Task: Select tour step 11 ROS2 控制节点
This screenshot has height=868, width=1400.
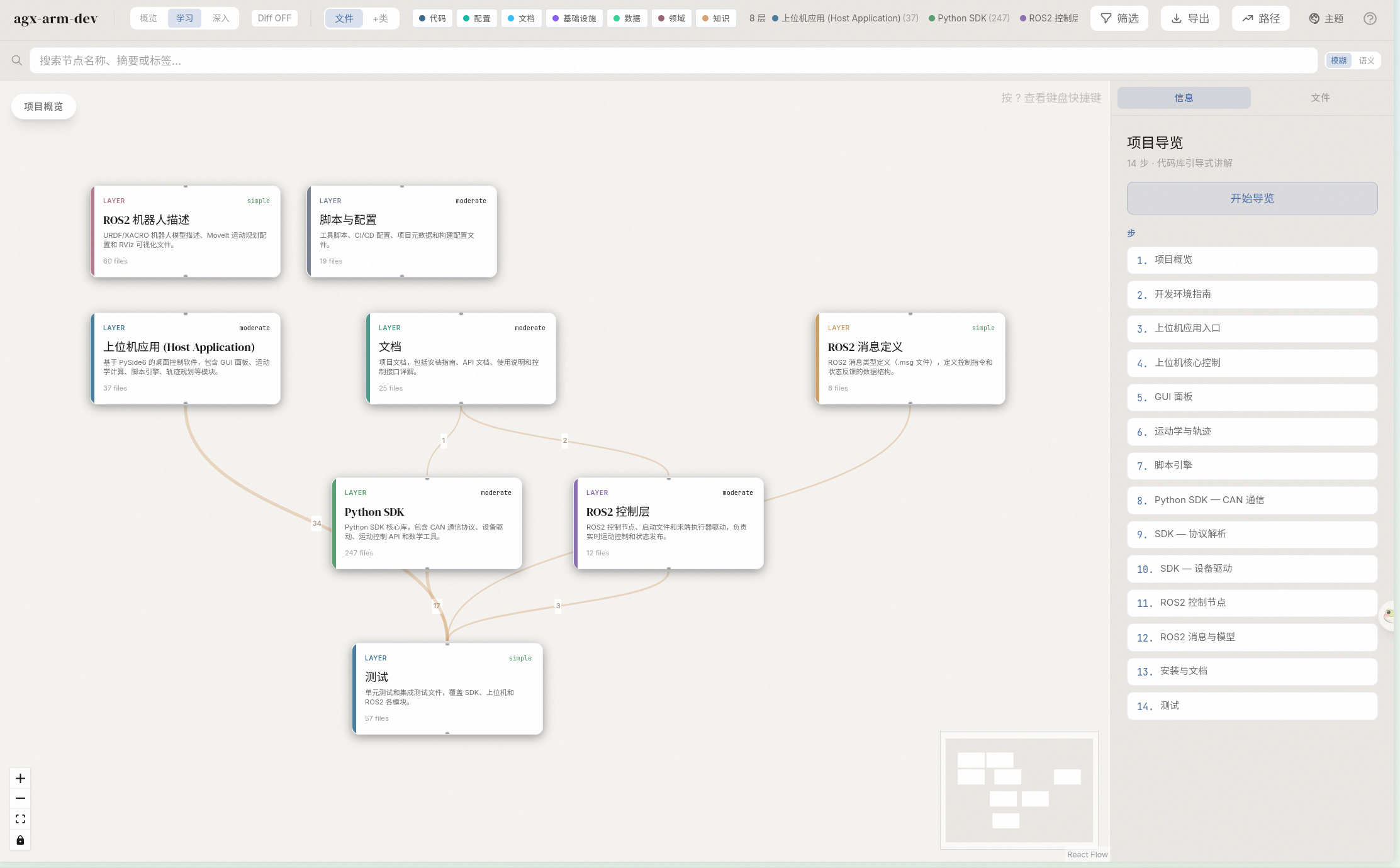Action: click(1252, 603)
